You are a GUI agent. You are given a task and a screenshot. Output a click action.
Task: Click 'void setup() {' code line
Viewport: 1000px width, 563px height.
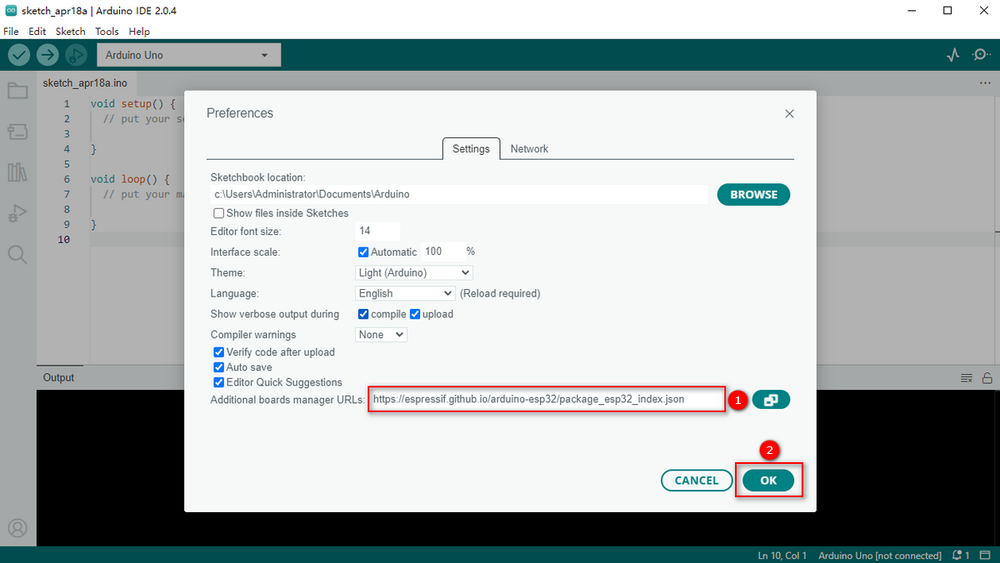point(133,103)
